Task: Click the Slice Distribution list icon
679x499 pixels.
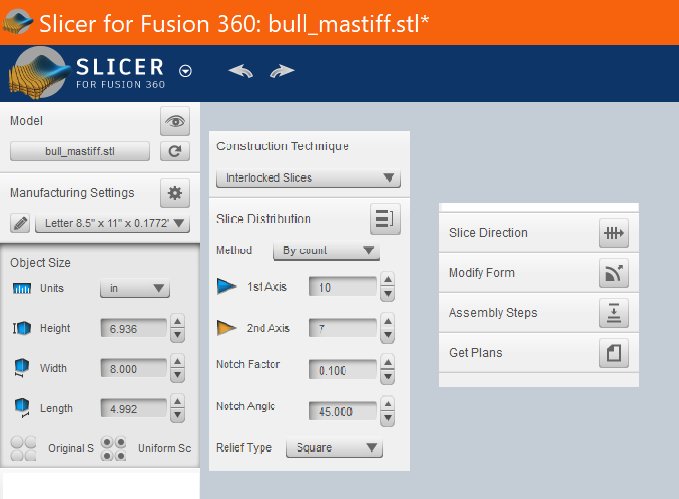Action: click(x=385, y=219)
